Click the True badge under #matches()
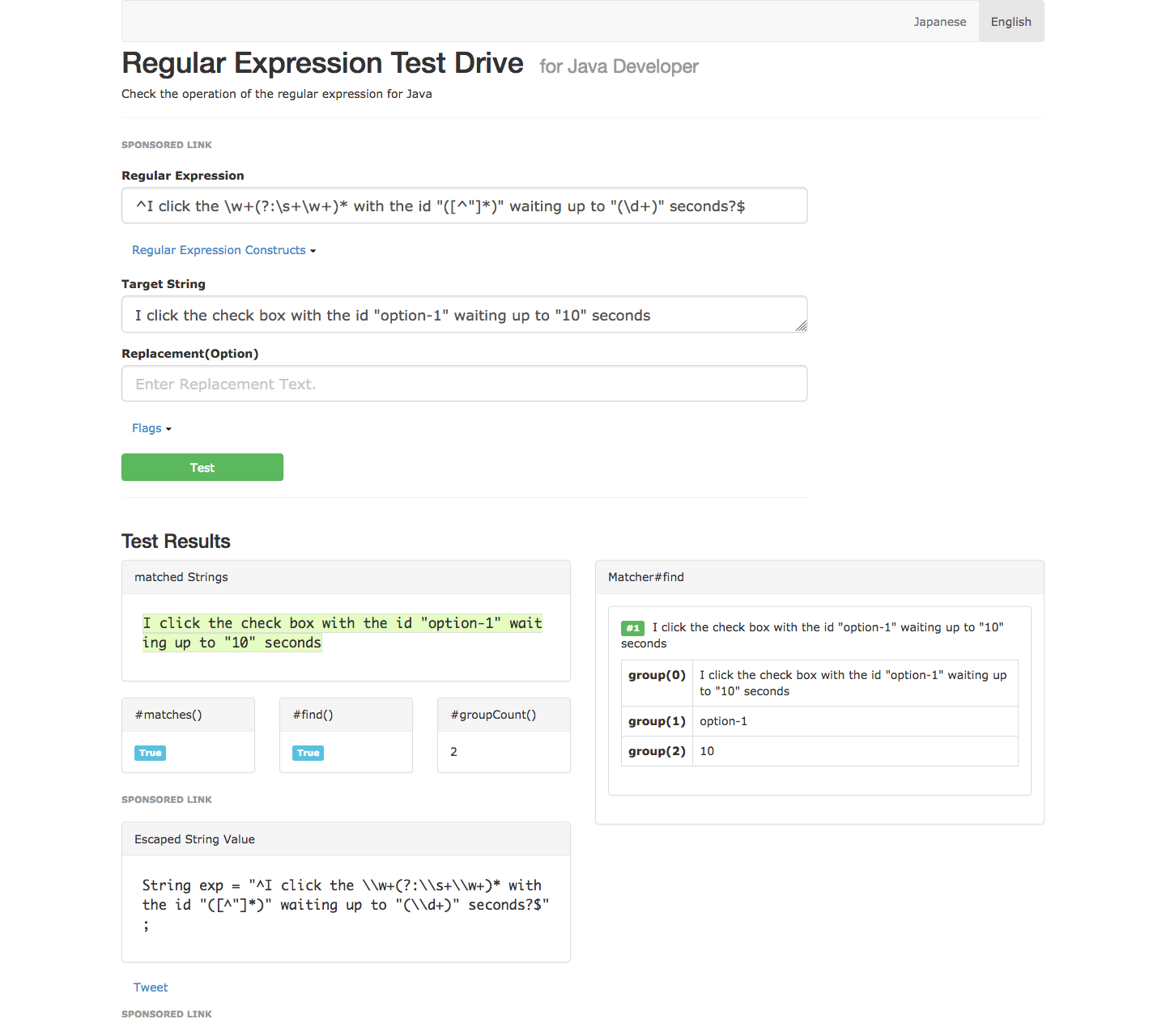 point(151,753)
